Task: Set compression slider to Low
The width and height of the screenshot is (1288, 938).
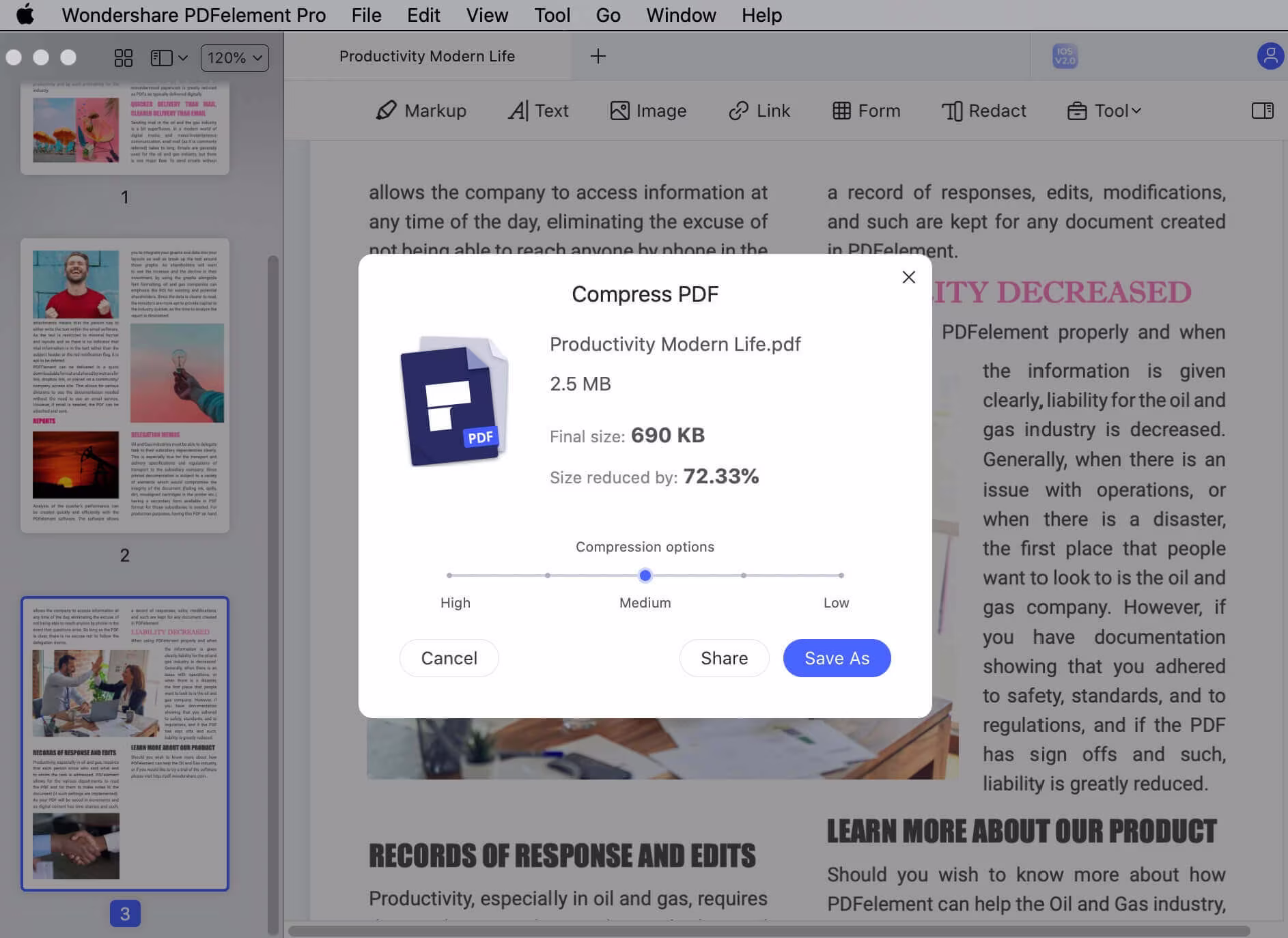Action: click(841, 575)
